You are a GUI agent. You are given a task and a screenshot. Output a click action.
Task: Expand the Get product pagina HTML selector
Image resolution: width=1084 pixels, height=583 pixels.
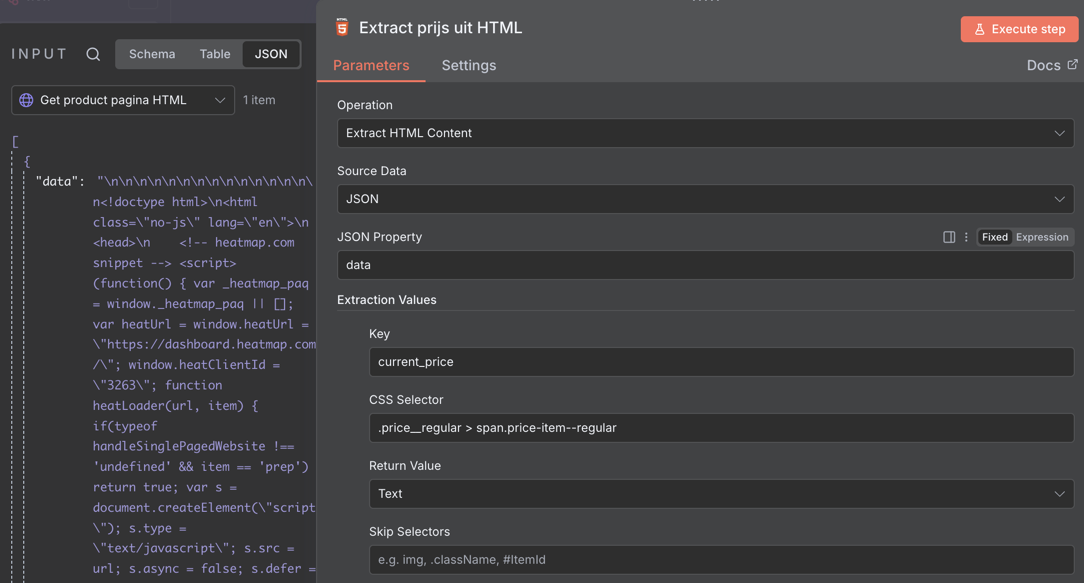tap(123, 100)
